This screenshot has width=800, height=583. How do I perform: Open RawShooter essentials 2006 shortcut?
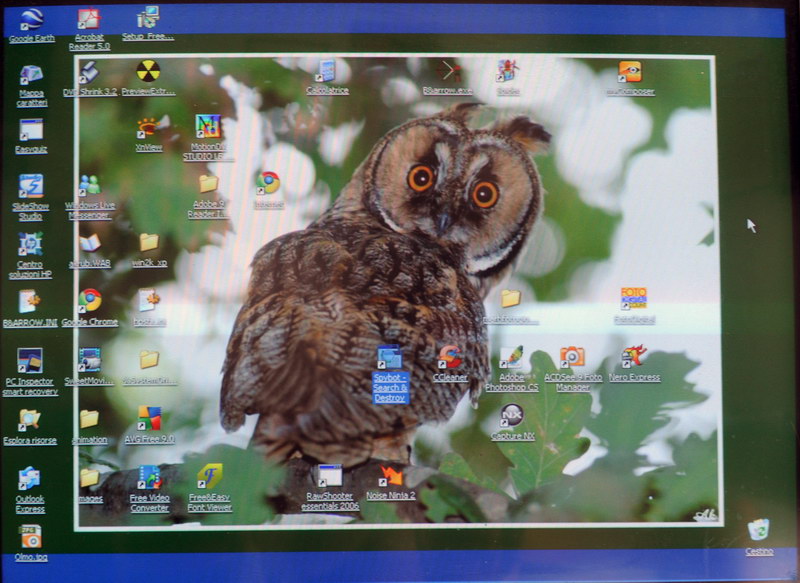pyautogui.click(x=330, y=477)
